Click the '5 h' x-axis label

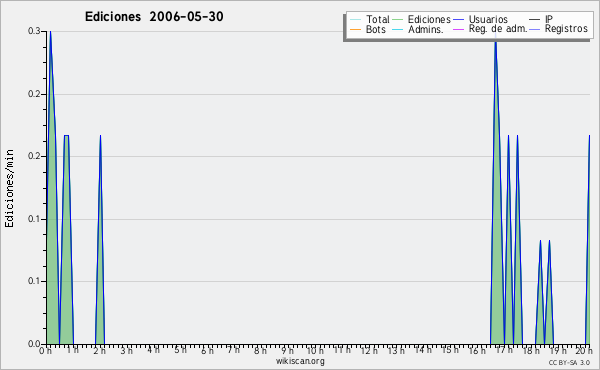point(180,350)
